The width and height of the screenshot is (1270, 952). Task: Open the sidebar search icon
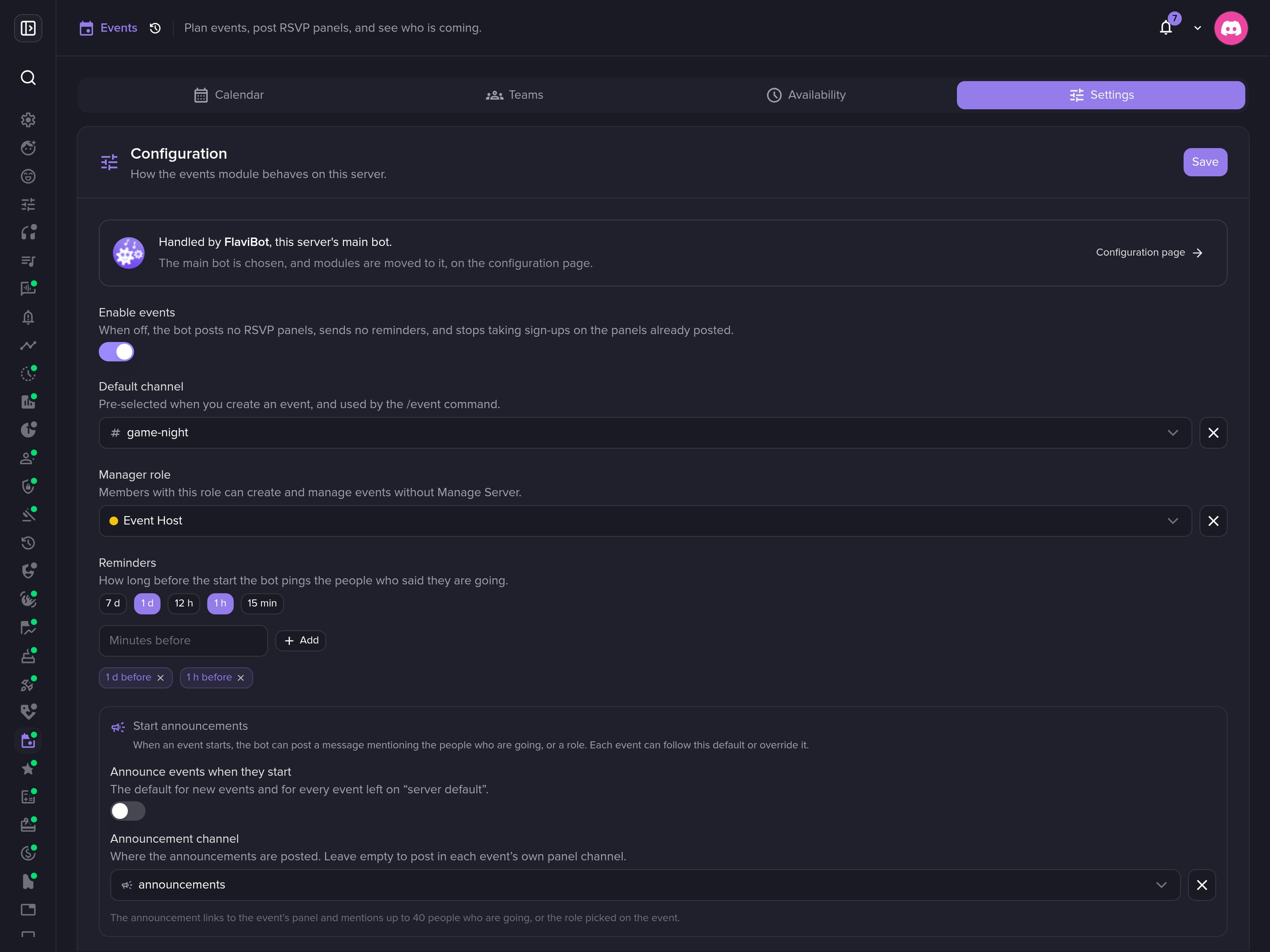tap(28, 78)
